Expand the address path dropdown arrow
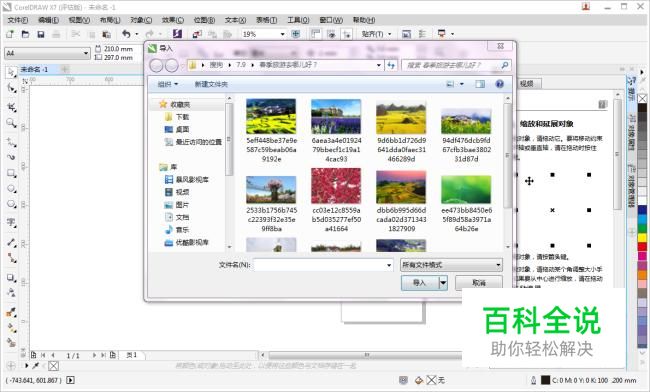650x392 pixels. (378, 65)
